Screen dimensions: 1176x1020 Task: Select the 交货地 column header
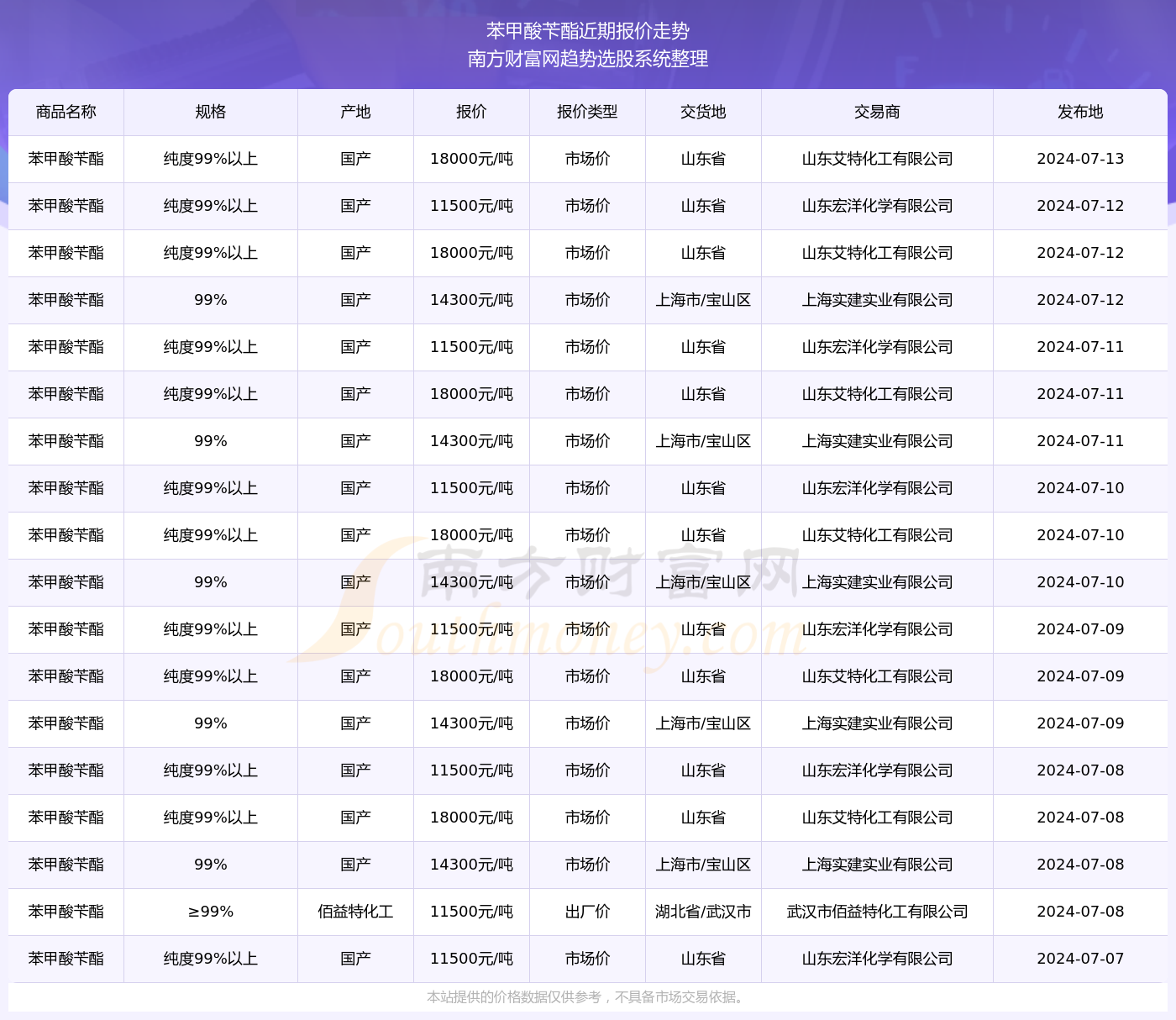[x=703, y=112]
